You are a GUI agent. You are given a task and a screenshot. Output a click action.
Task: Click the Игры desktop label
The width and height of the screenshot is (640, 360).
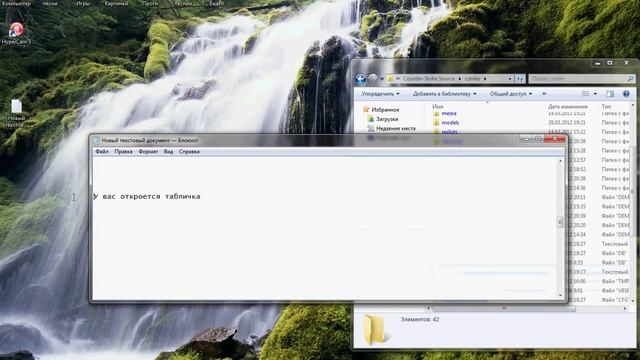coord(83,3)
